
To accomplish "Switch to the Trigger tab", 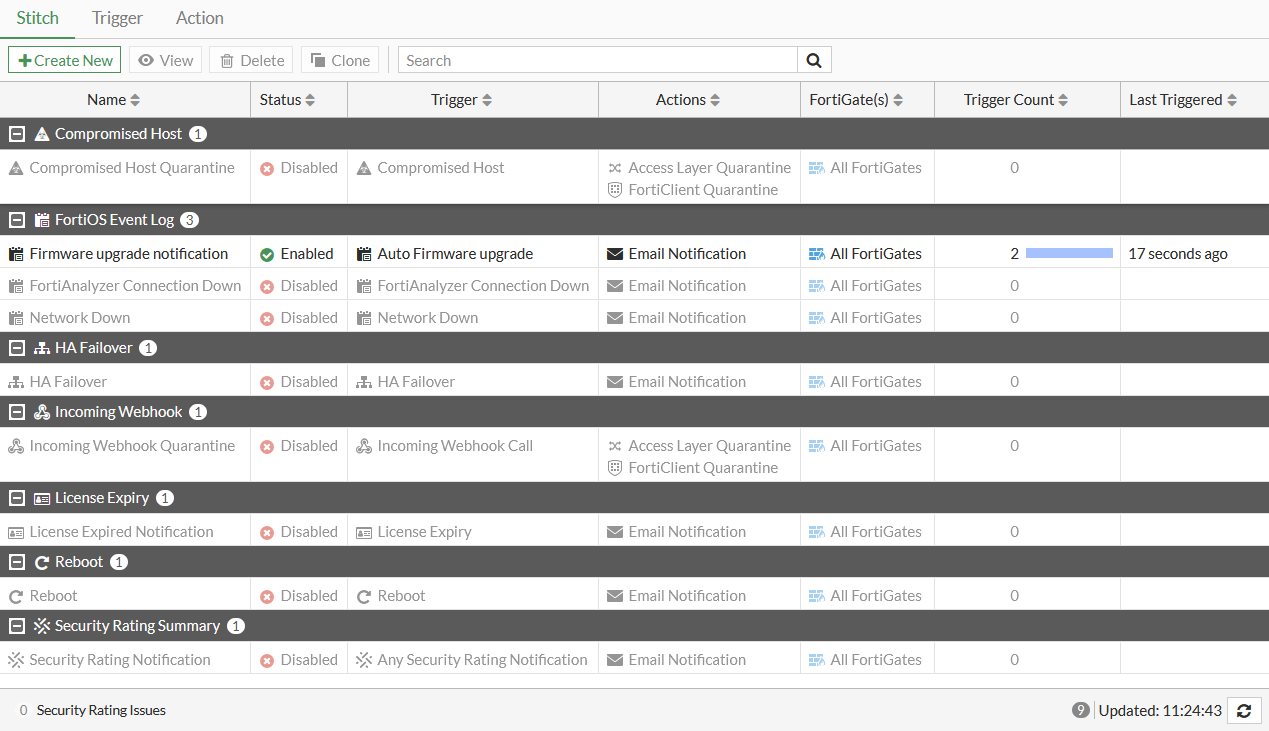I will click(x=117, y=18).
